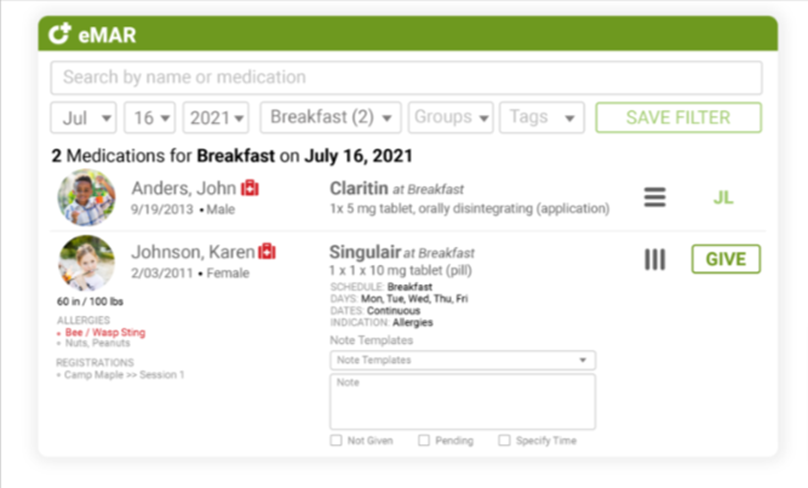Open the Breakfast (2) time slot dropdown
The image size is (808, 488).
point(331,117)
